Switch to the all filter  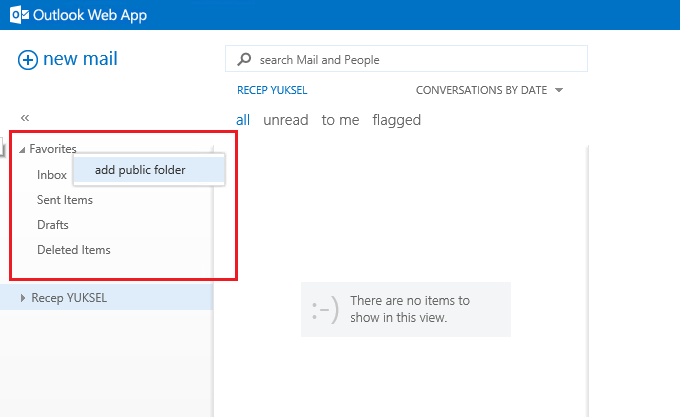click(x=243, y=120)
